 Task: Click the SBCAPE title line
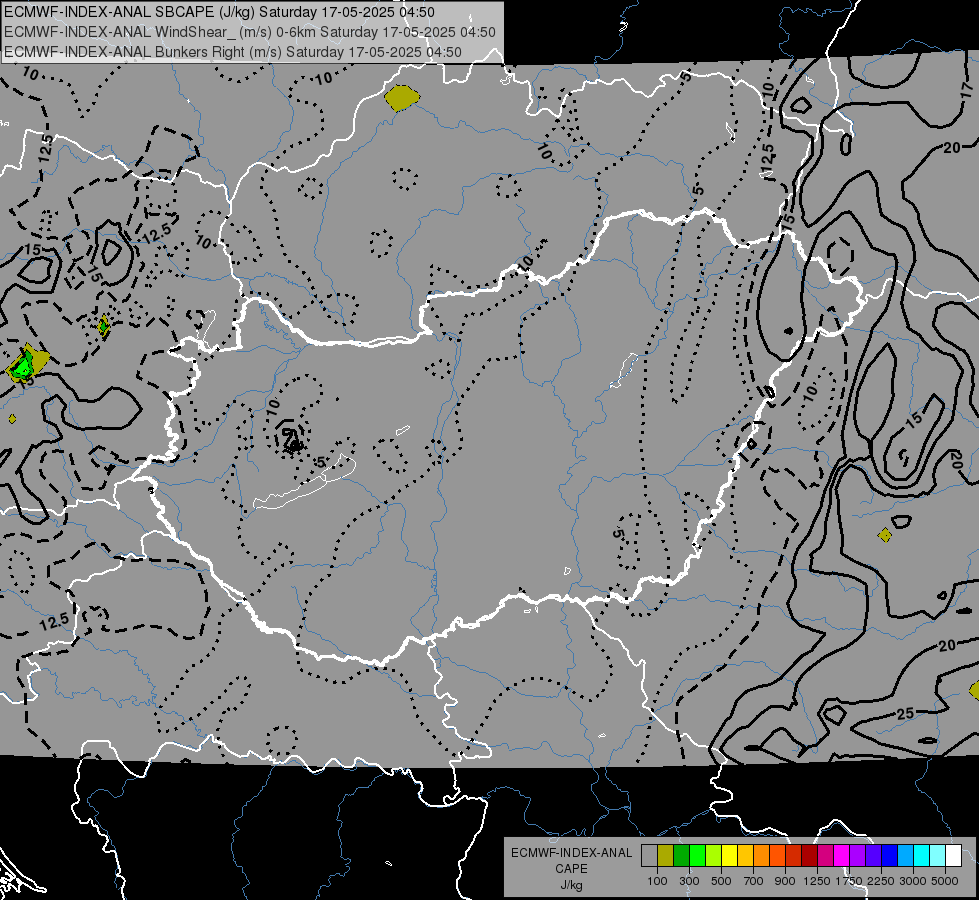[x=219, y=12]
